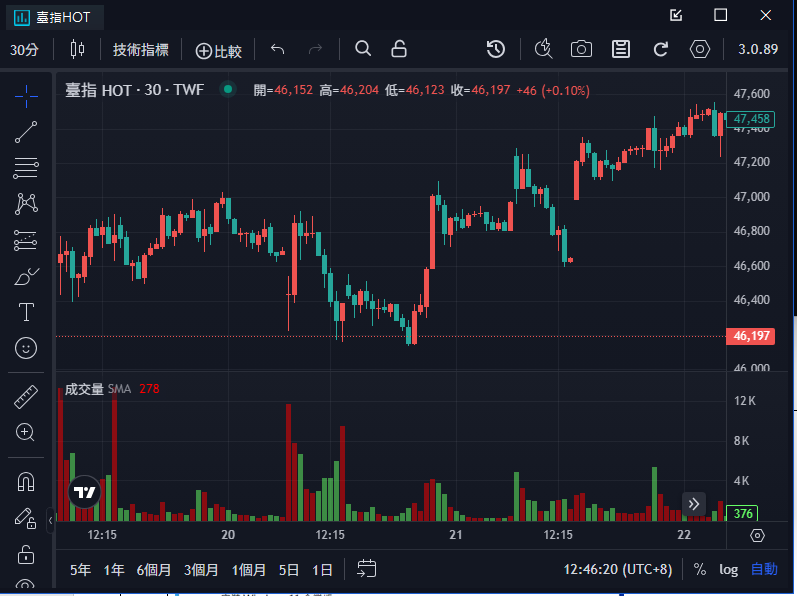Open time axis settings hexagon icon
Screen dimensions: 797x596
coord(757,536)
